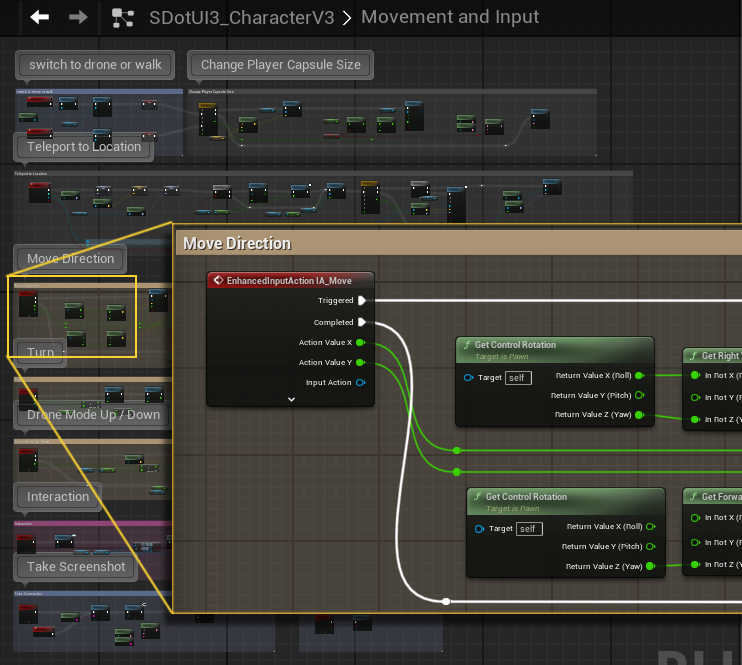Click self Target field on upper Get Control Rotation
Viewport: 742px width, 665px height.
[517, 378]
